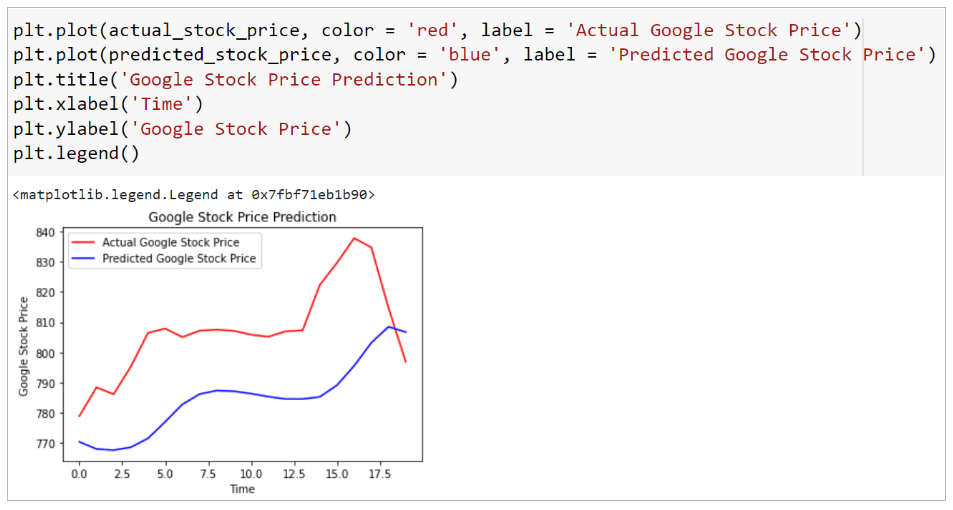Image resolution: width=953 pixels, height=510 pixels.
Task: Click the matplotlib.legend.Legend output text
Action: [193, 195]
